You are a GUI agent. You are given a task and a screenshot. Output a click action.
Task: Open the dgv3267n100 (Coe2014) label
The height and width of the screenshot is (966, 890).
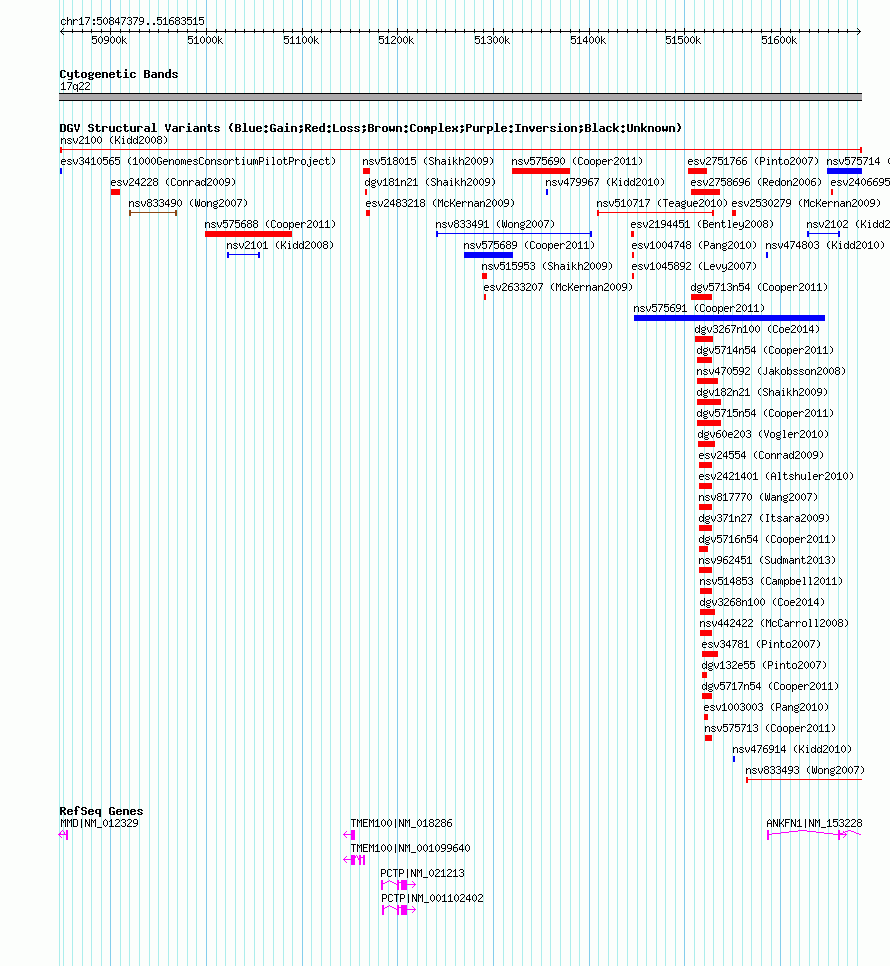point(757,329)
